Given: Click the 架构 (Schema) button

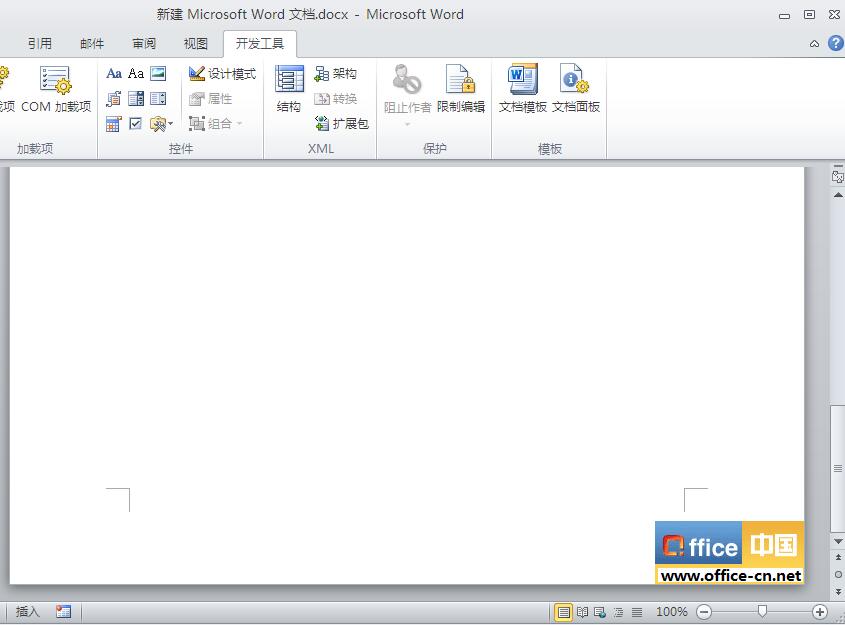Looking at the screenshot, I should [x=335, y=74].
